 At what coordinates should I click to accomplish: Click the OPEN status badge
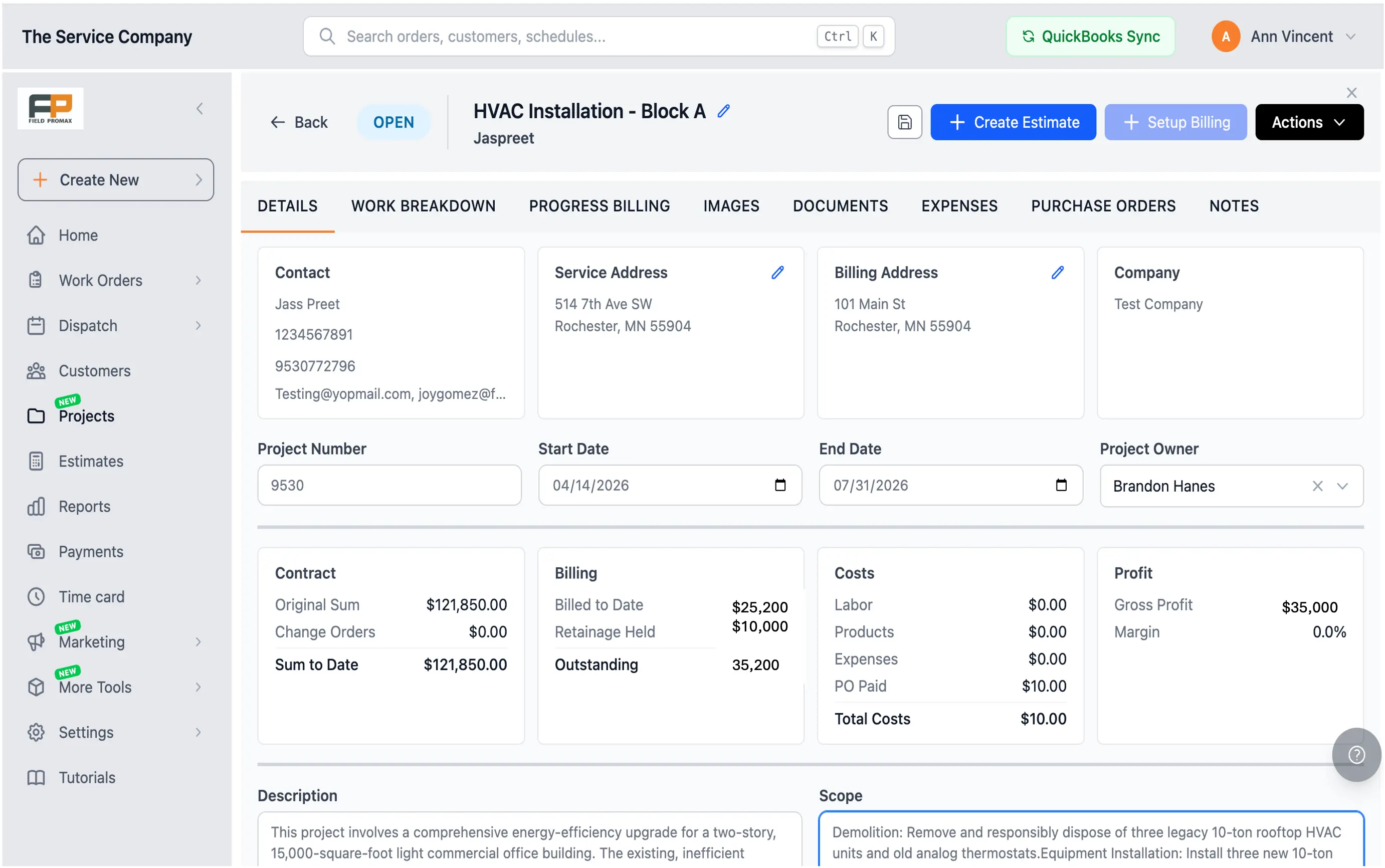point(393,122)
